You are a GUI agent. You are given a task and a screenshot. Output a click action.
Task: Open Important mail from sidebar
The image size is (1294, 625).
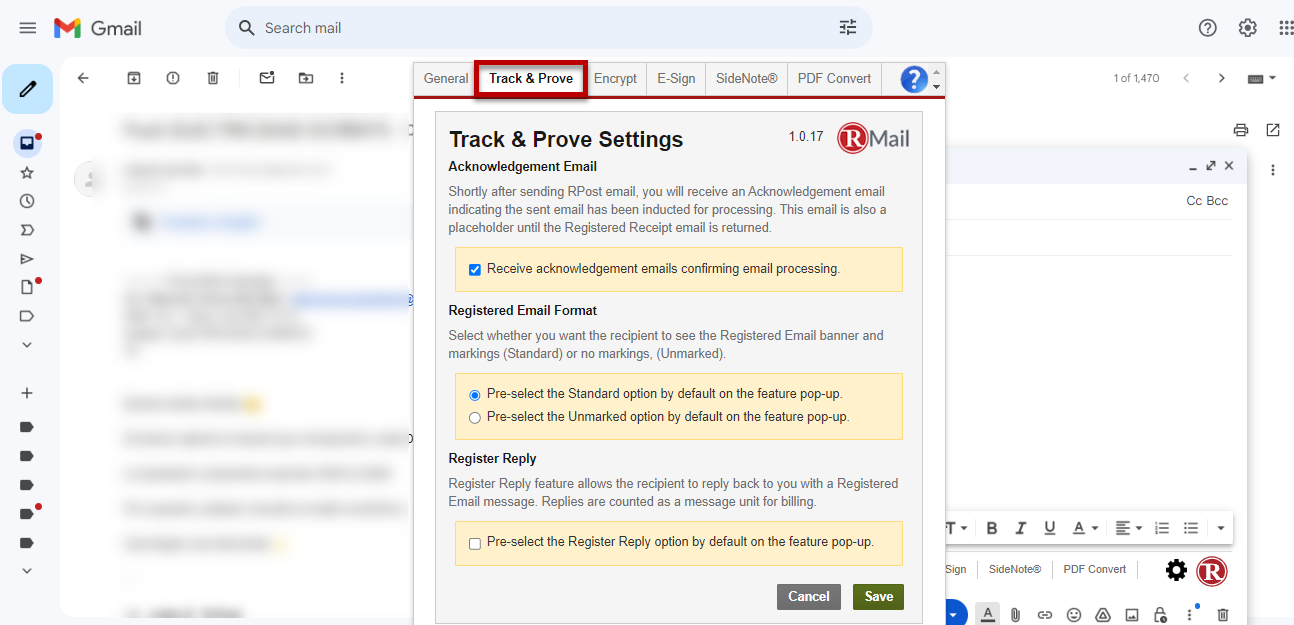[27, 230]
